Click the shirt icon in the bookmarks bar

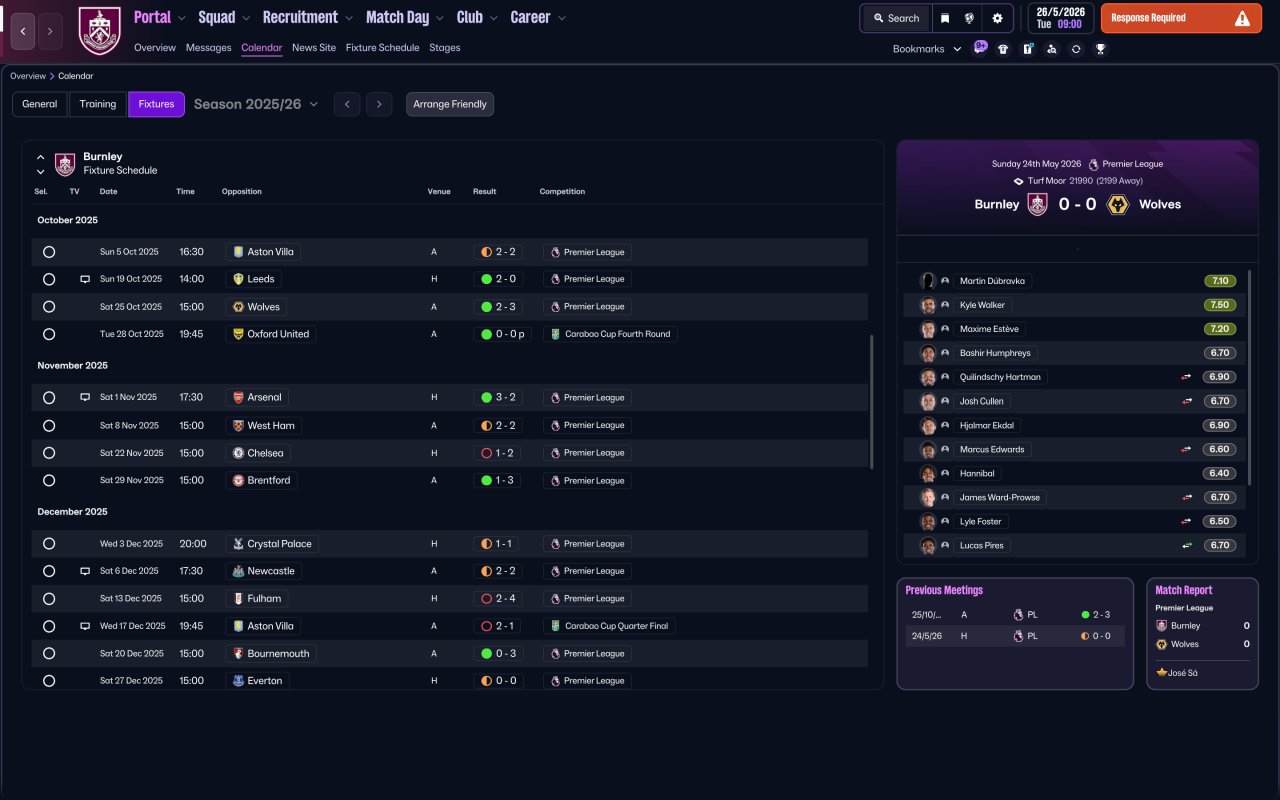pos(1003,48)
